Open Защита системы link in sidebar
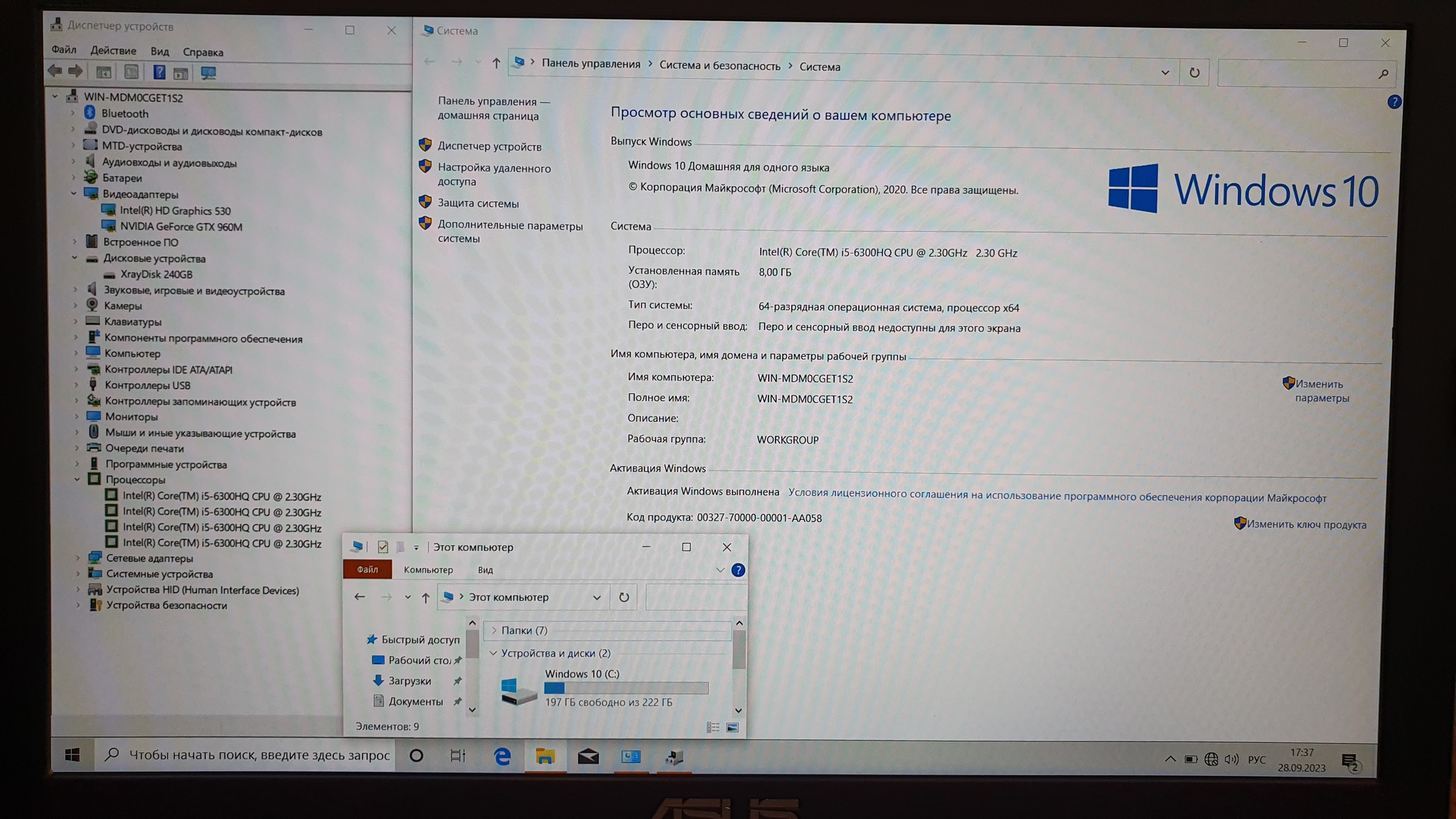The height and width of the screenshot is (819, 1456). [x=478, y=203]
